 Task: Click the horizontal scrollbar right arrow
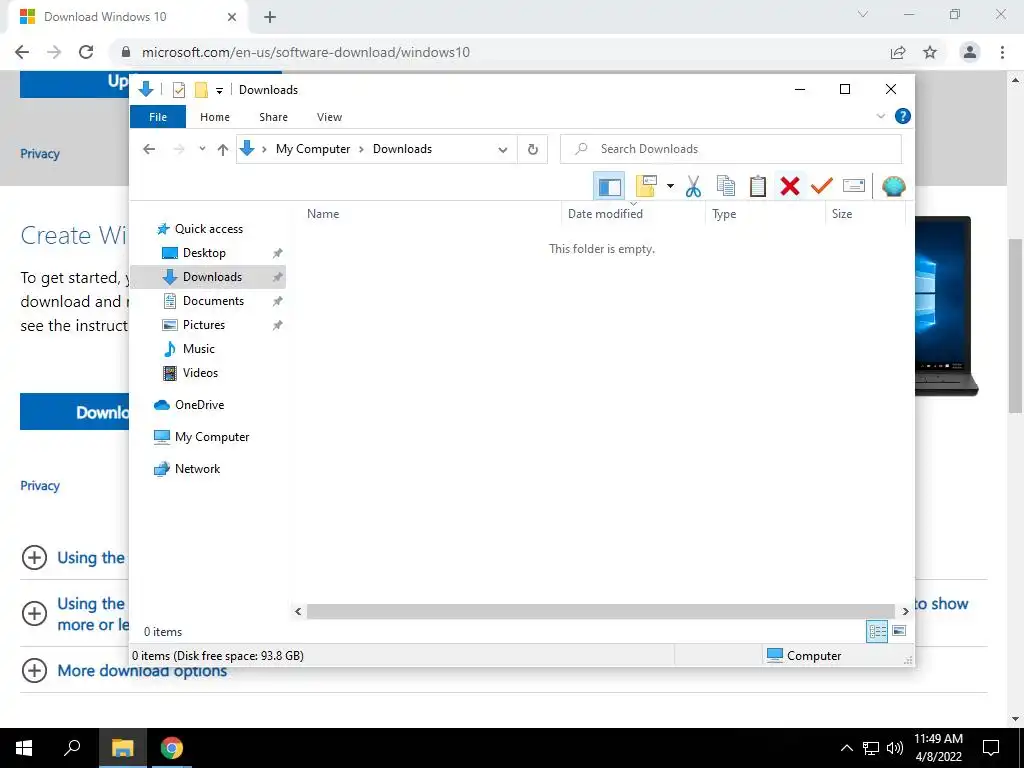[905, 611]
